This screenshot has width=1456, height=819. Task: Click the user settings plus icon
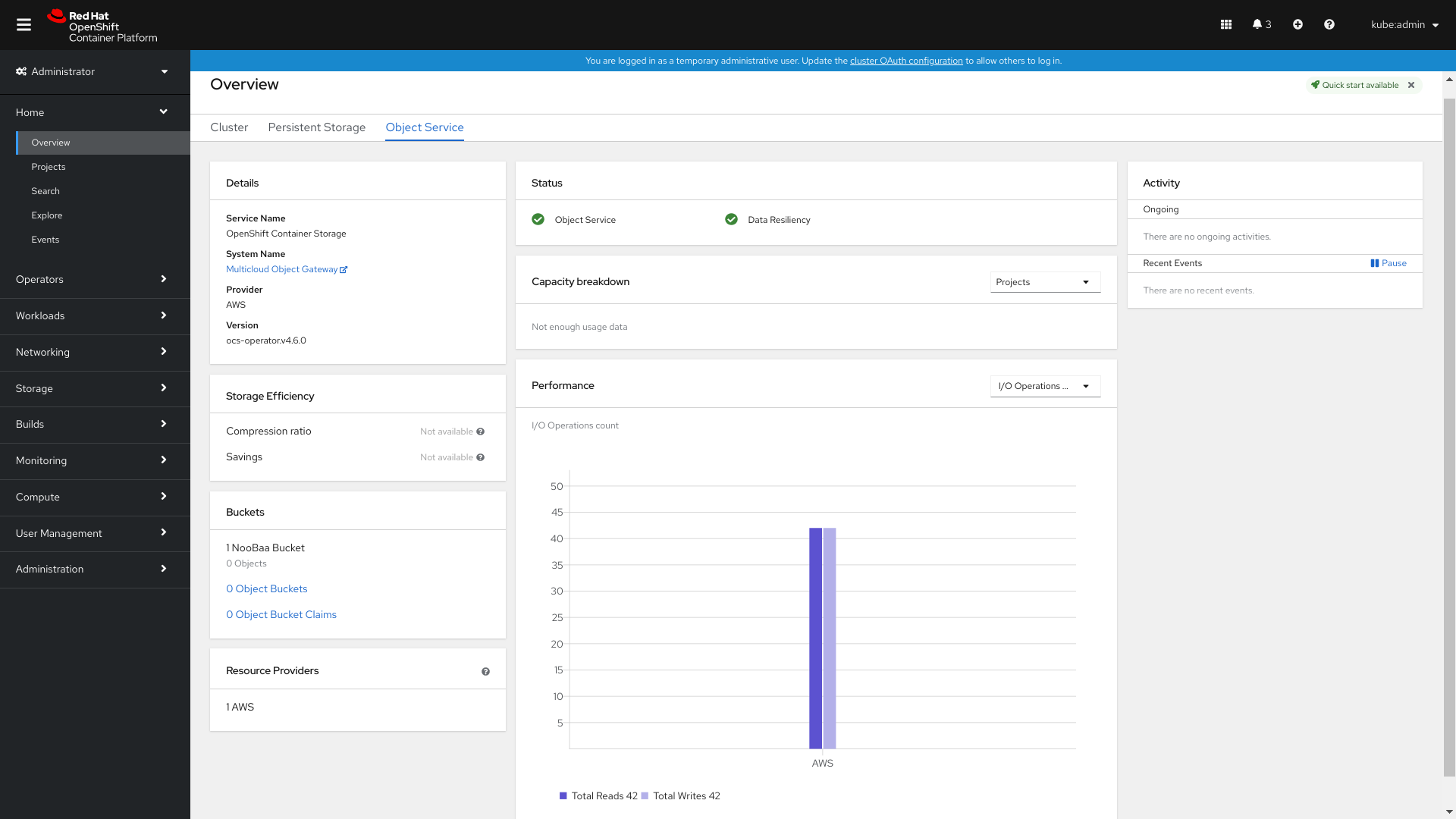pos(1298,24)
